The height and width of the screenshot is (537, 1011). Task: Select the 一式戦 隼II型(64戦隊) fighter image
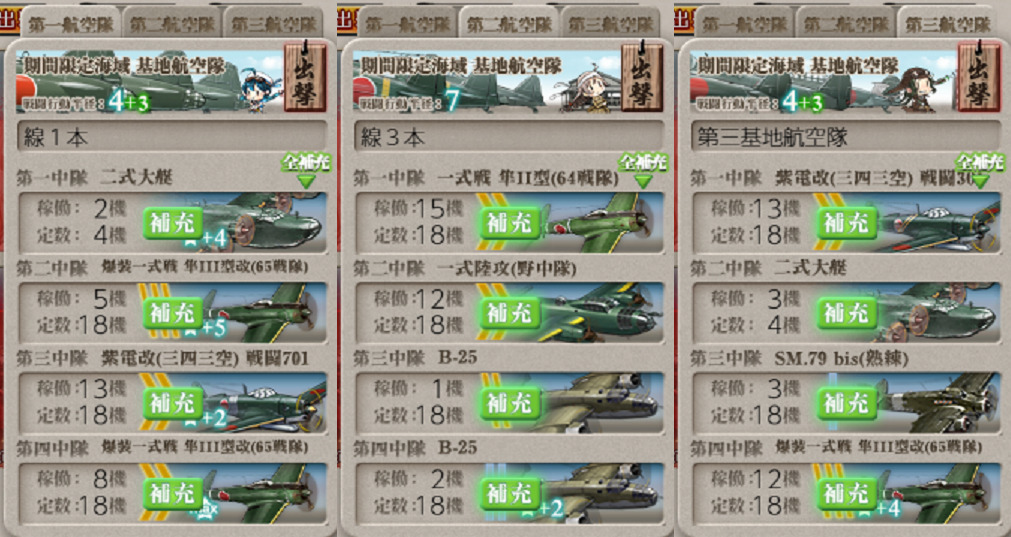click(x=601, y=222)
